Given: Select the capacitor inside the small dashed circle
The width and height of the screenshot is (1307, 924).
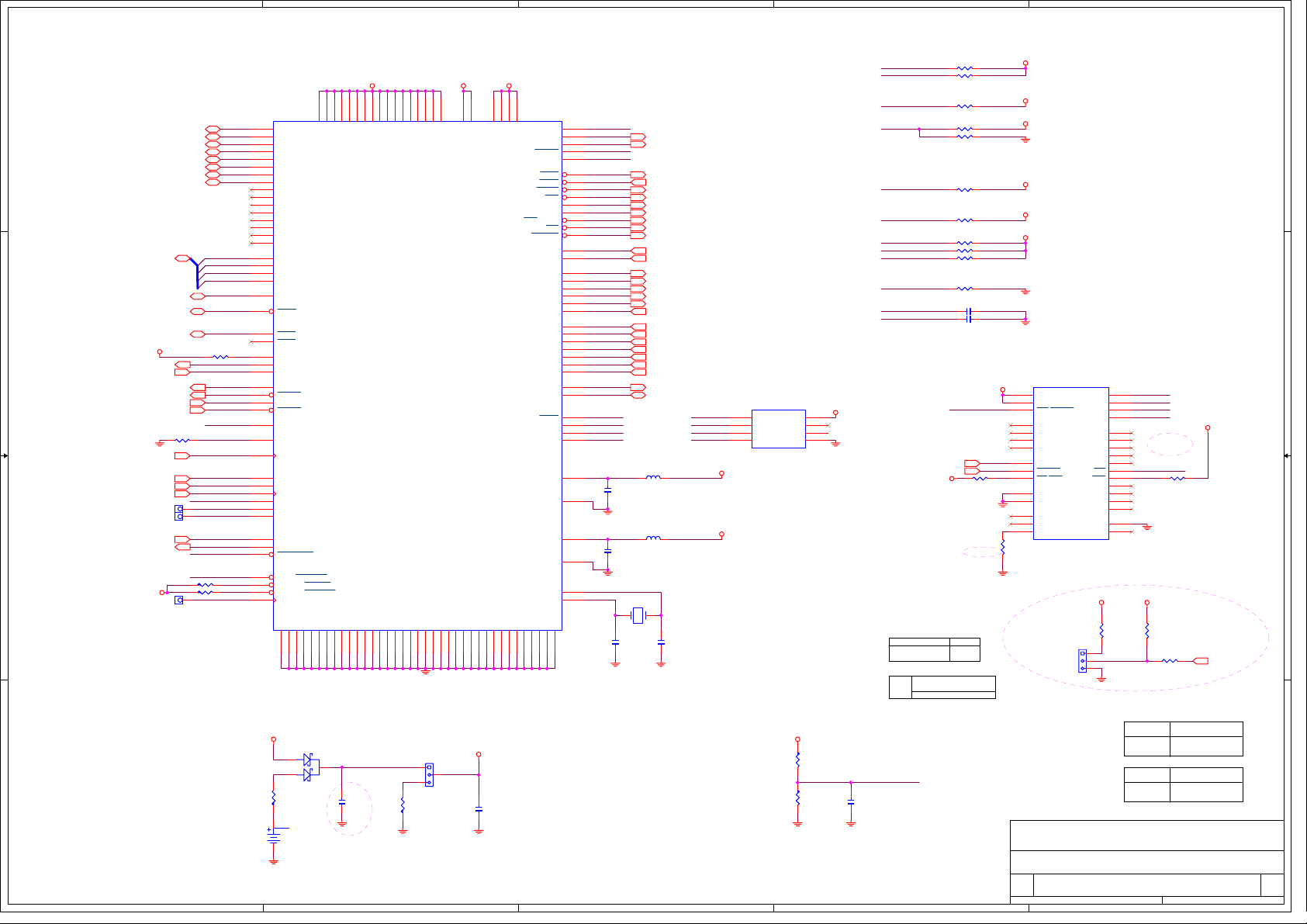Looking at the screenshot, I should point(342,803).
